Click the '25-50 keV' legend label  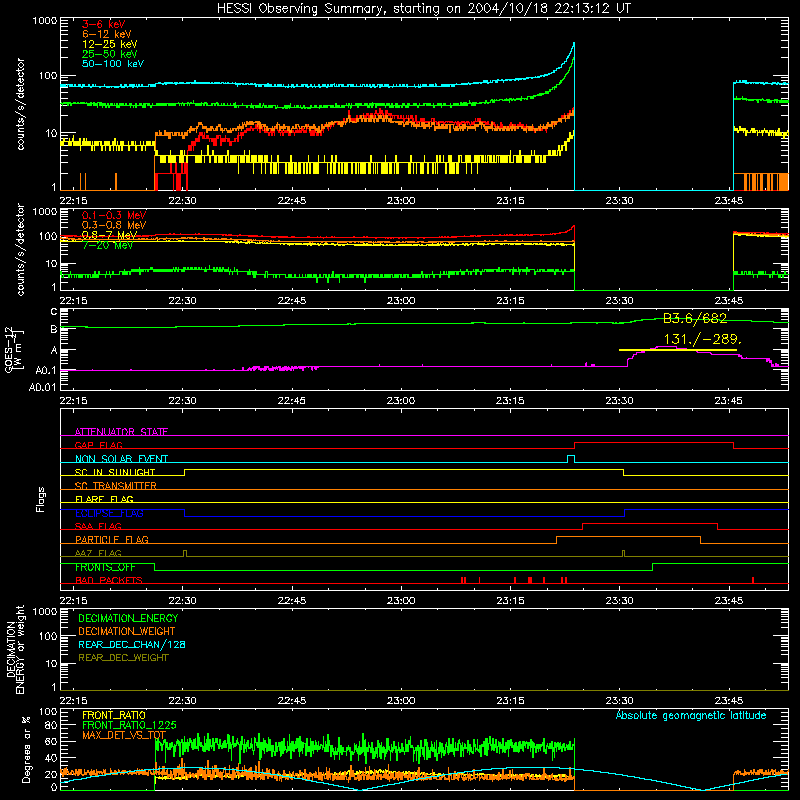click(109, 54)
